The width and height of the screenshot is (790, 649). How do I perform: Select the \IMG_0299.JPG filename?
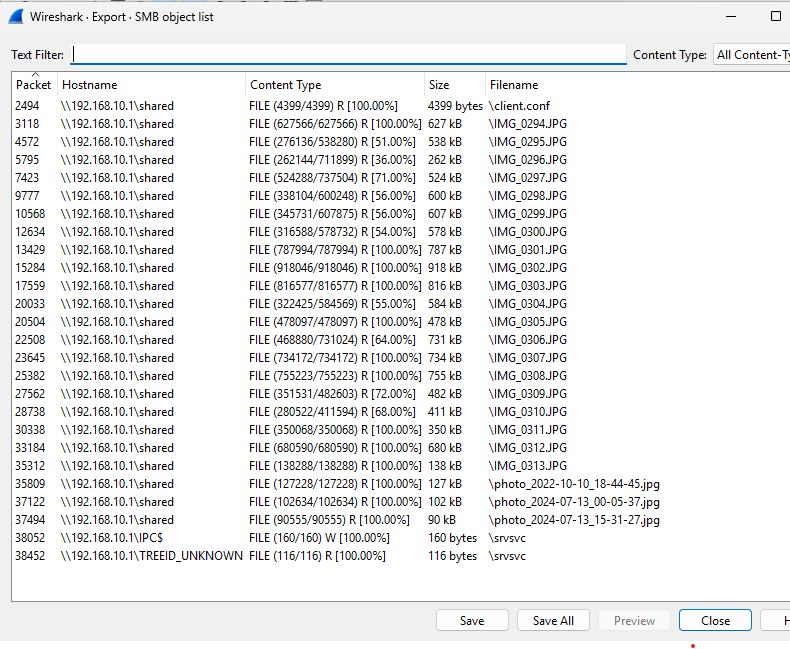click(528, 214)
